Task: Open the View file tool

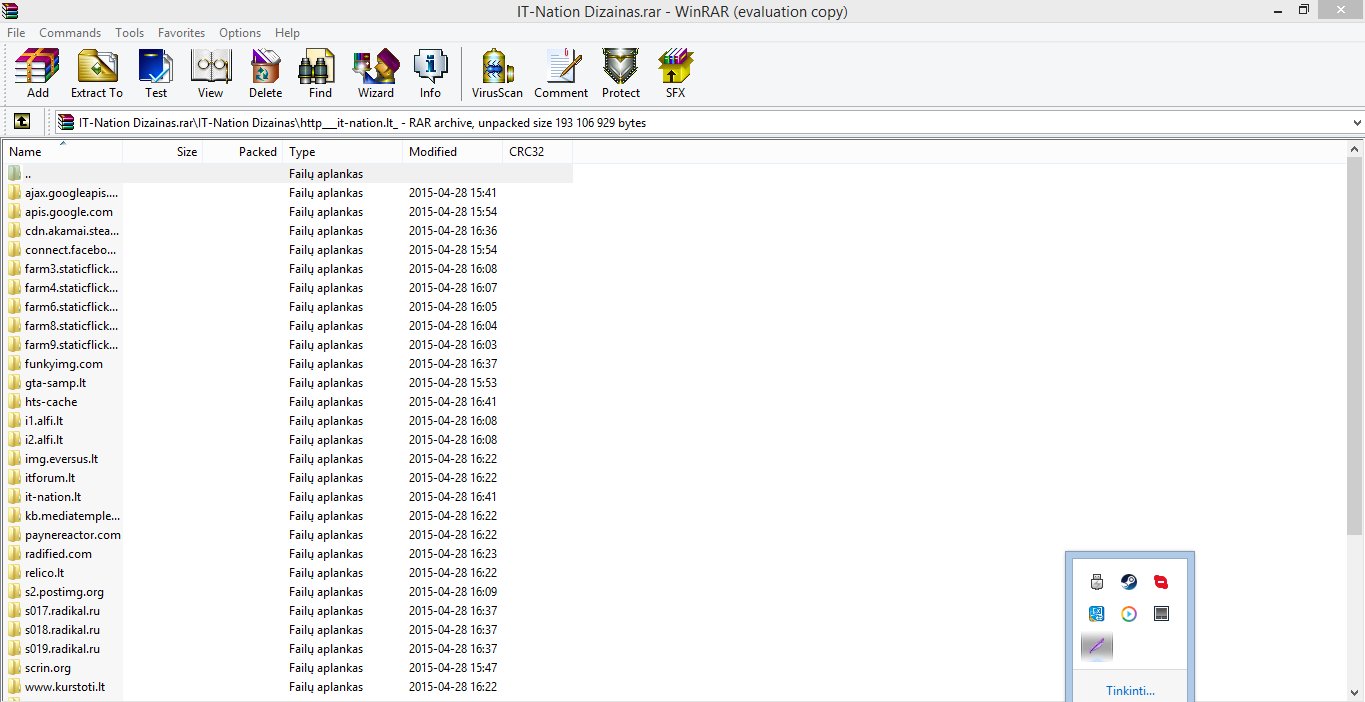Action: tap(210, 73)
